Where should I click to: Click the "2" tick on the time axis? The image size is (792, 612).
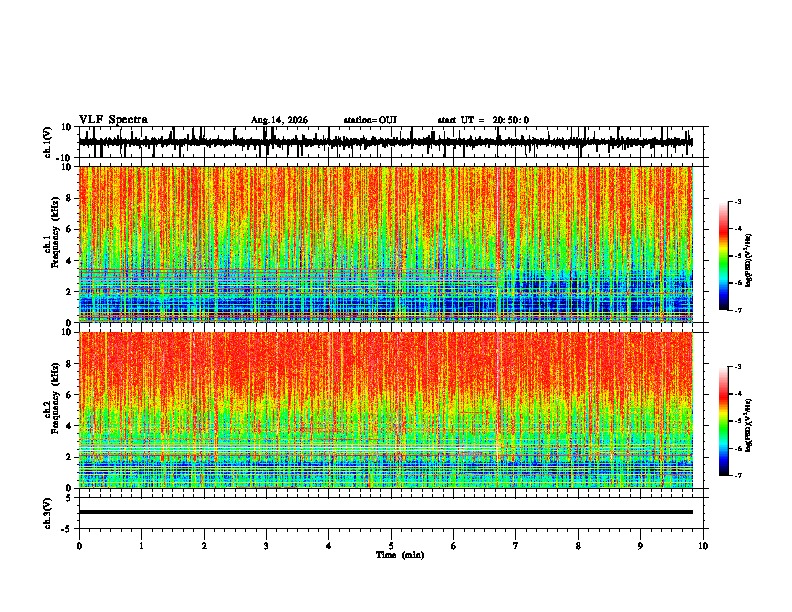coord(204,546)
